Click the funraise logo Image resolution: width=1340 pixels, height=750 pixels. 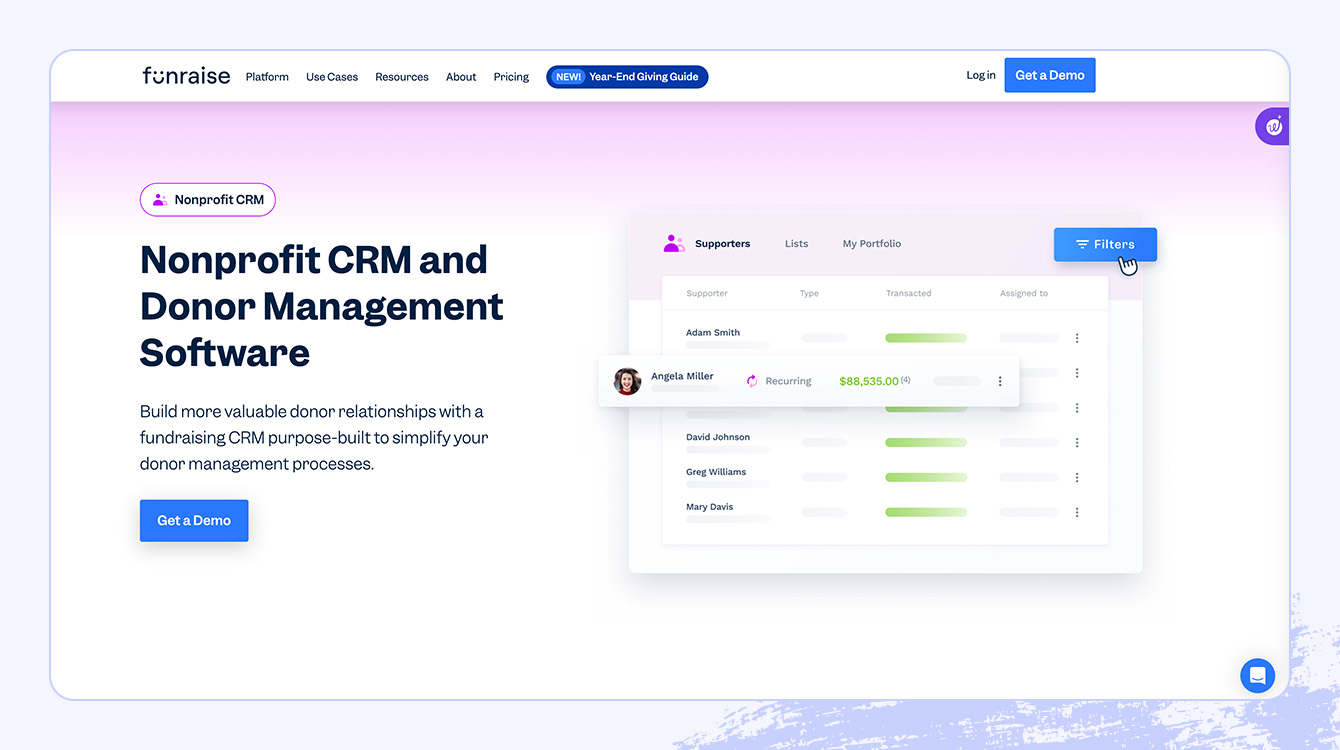[186, 76]
